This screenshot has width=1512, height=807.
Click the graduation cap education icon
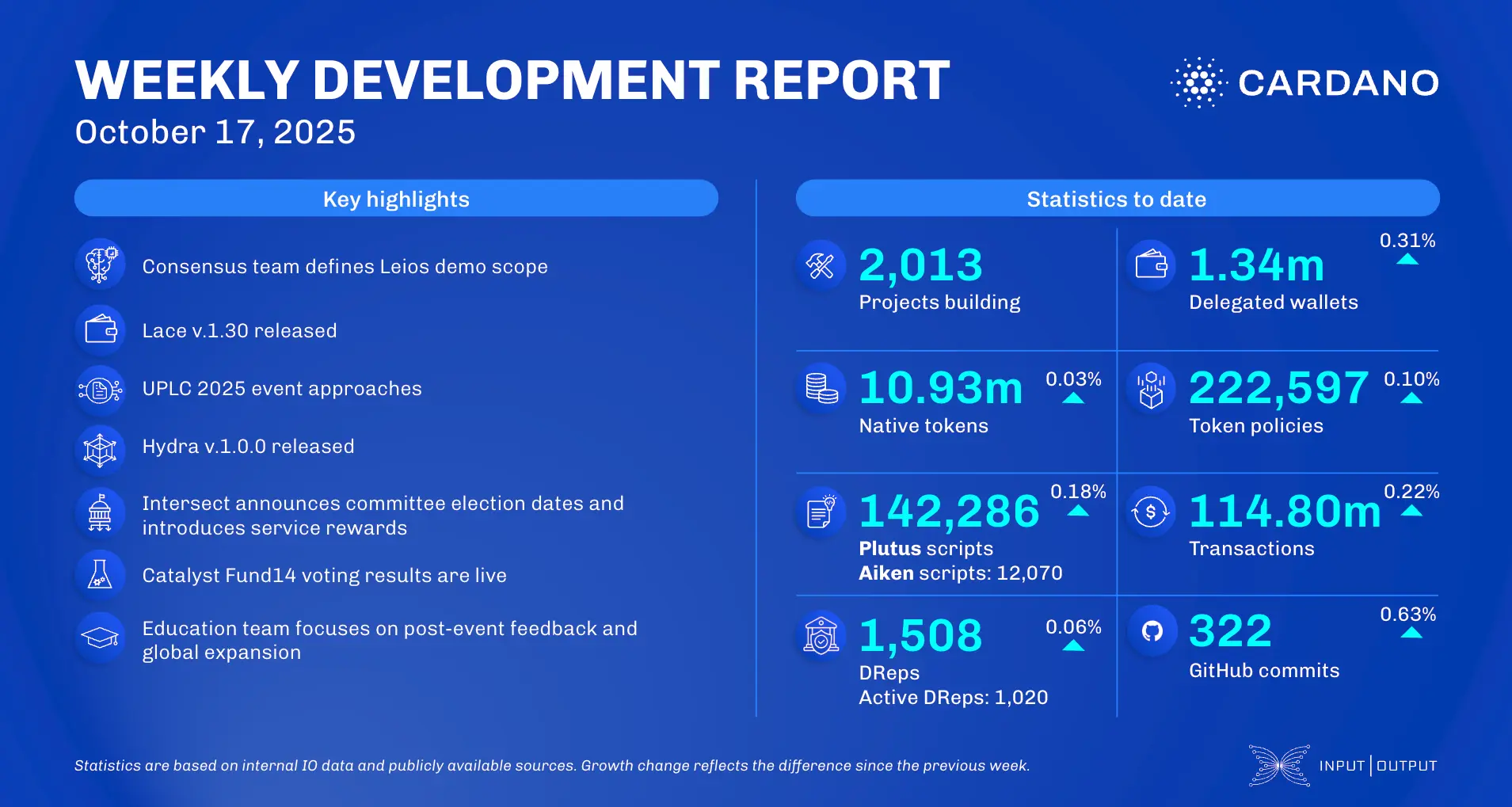pos(101,638)
